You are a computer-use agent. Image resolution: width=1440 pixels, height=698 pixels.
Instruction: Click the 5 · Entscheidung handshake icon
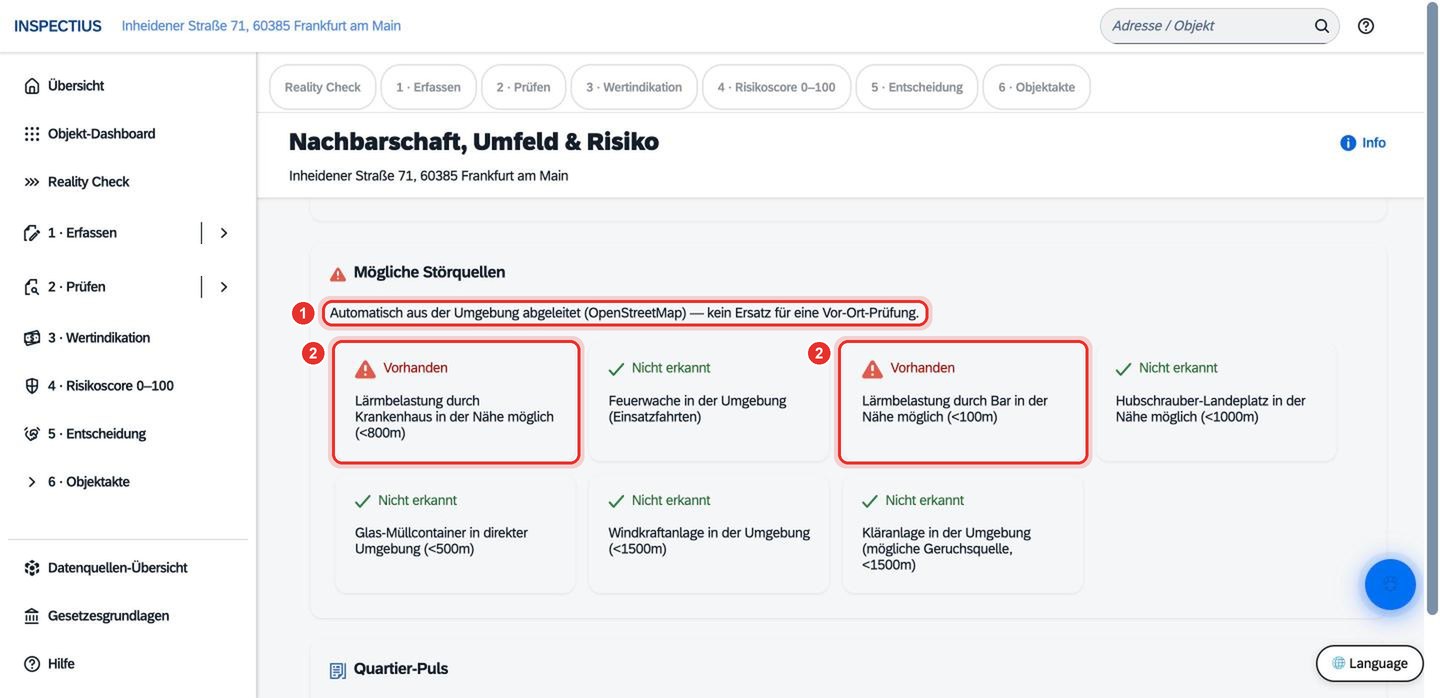32,434
